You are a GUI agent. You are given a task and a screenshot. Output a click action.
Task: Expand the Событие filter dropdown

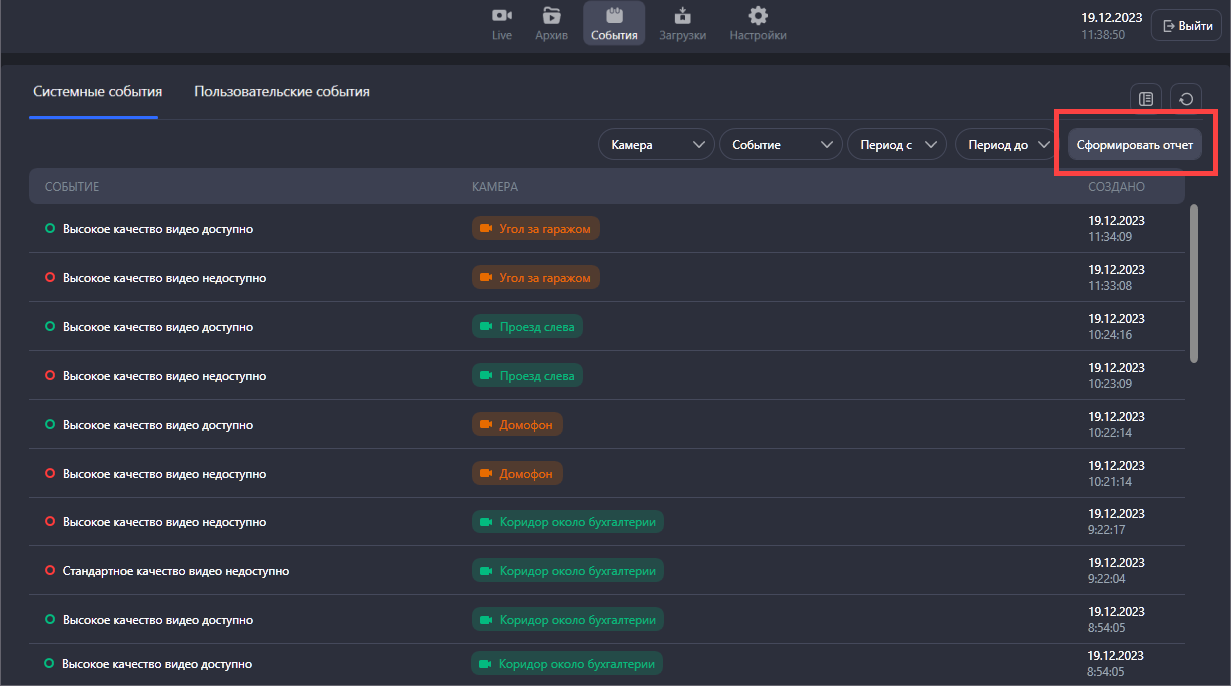tap(780, 145)
